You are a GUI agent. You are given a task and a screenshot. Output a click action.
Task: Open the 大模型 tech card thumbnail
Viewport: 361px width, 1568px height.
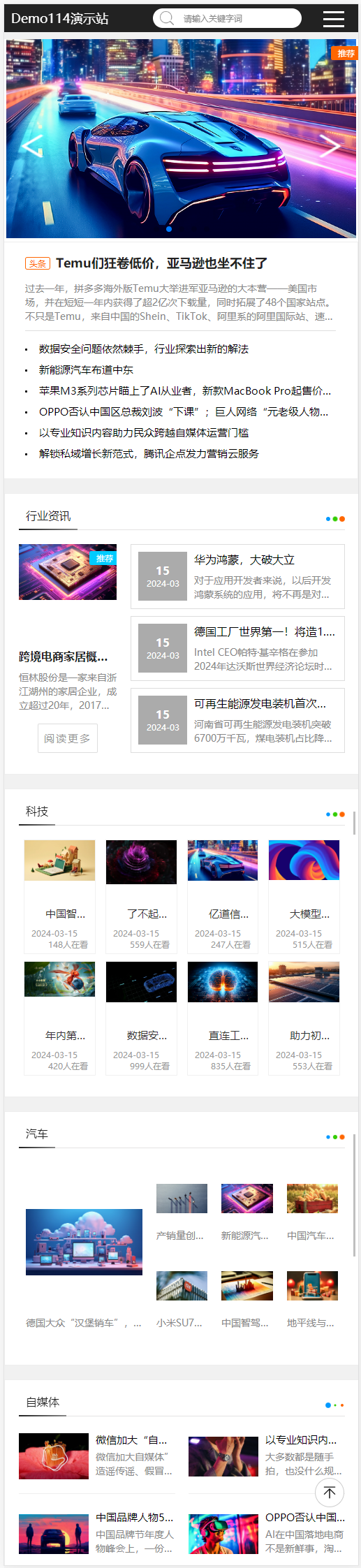pos(304,860)
